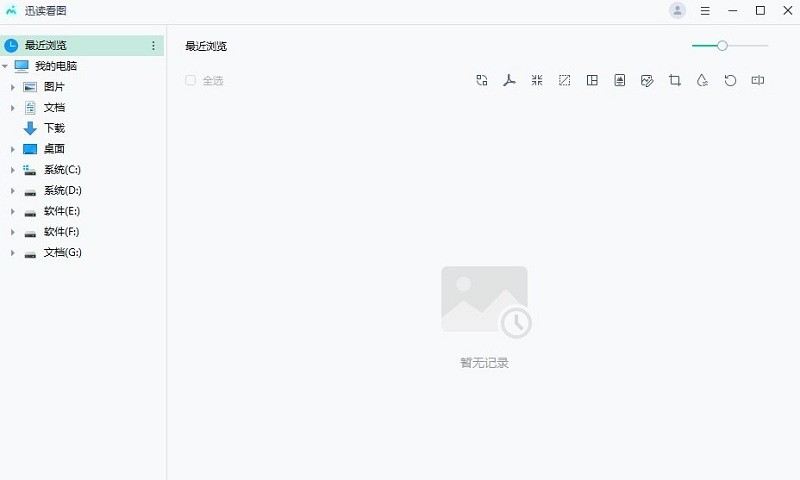
Task: Collapse the 我的电脑 tree node
Action: 6,66
